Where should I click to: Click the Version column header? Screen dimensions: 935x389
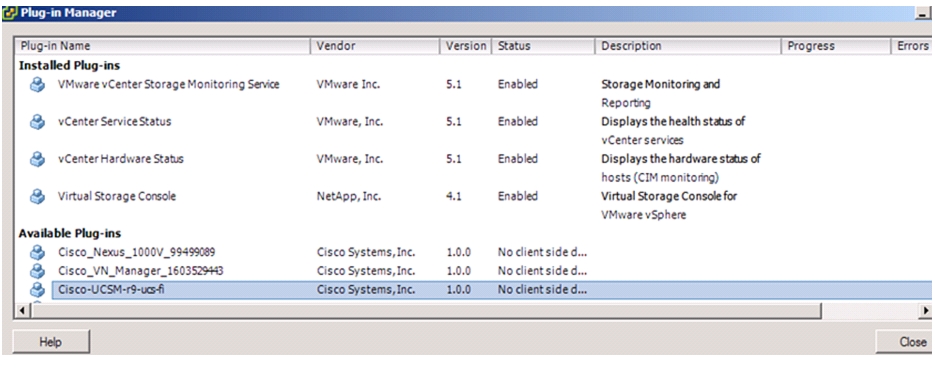click(466, 46)
